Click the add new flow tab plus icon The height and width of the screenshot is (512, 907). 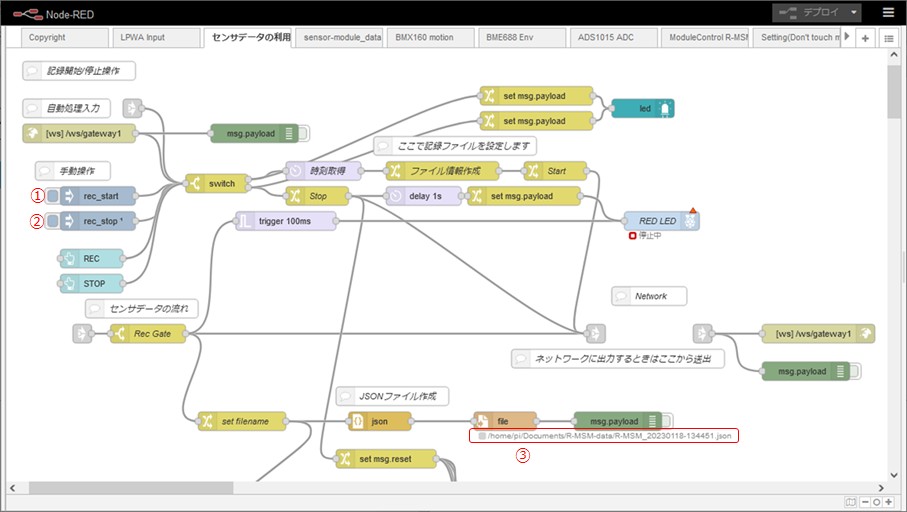coord(866,38)
